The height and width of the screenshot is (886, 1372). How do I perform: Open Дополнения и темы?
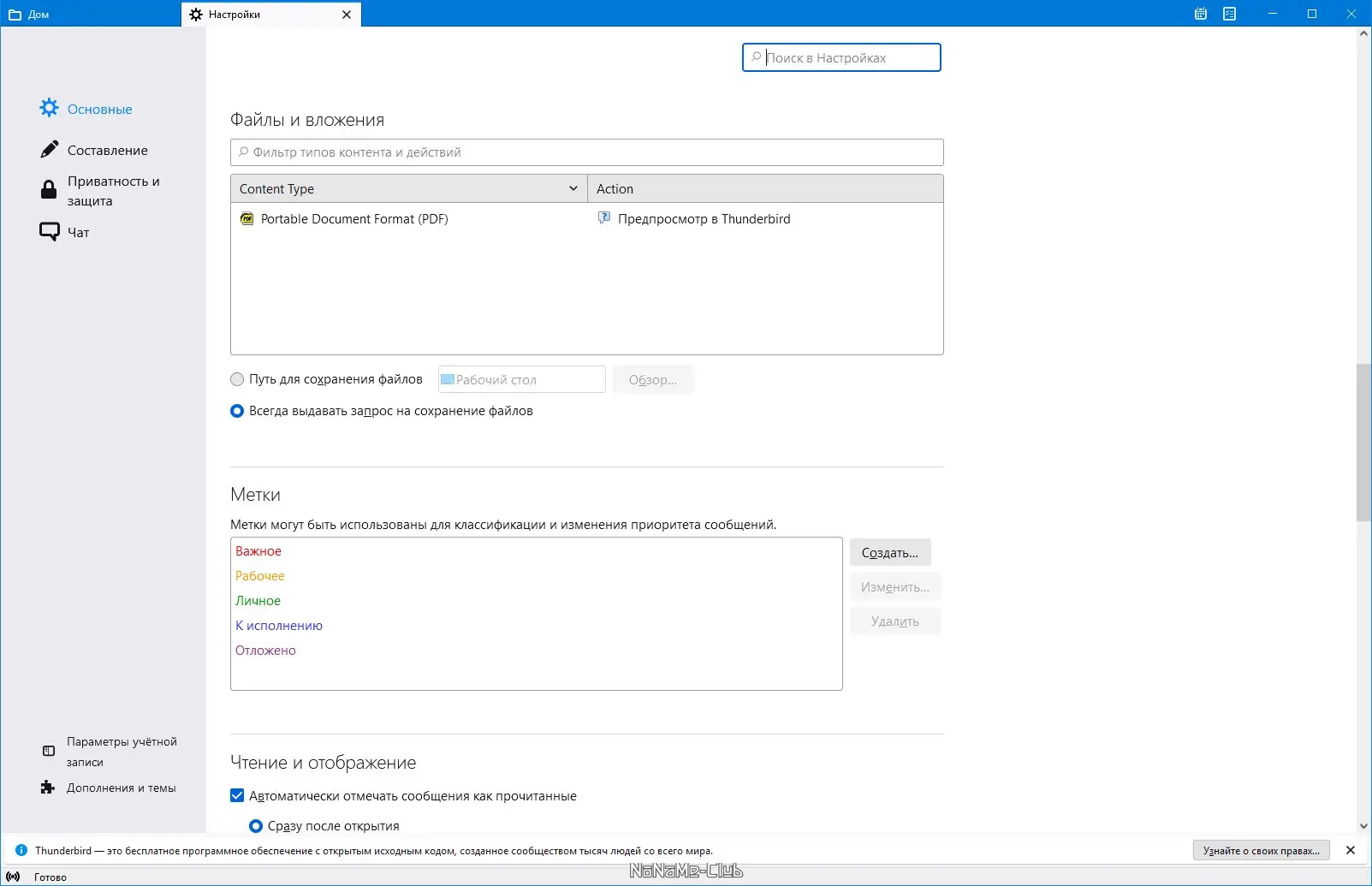109,788
